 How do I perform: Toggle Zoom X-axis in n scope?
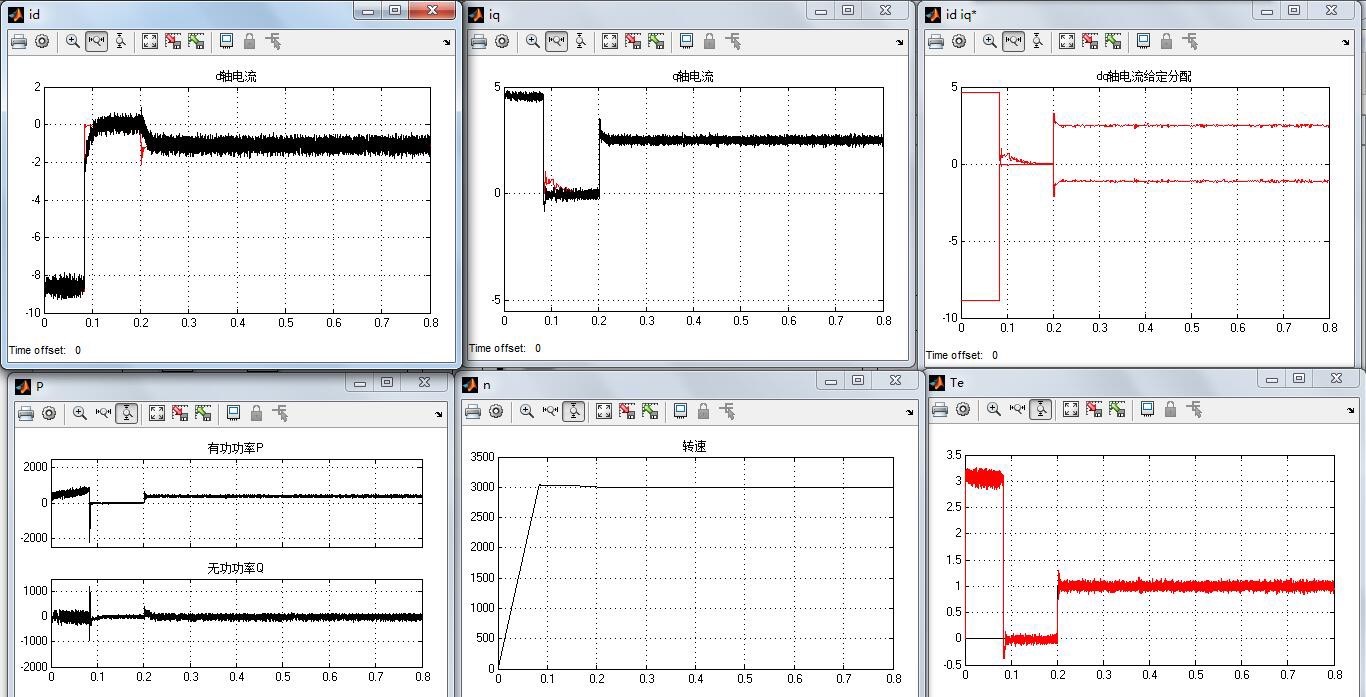(550, 411)
